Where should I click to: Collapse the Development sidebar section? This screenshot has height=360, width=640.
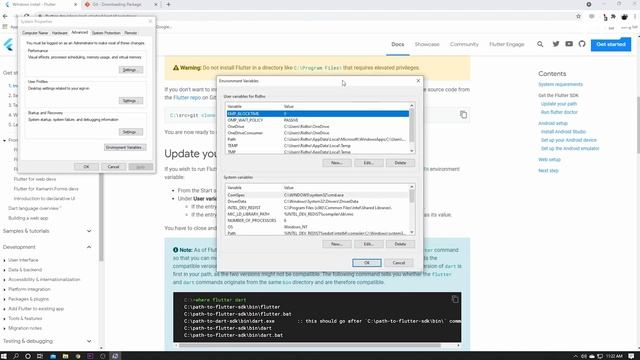pos(89,247)
